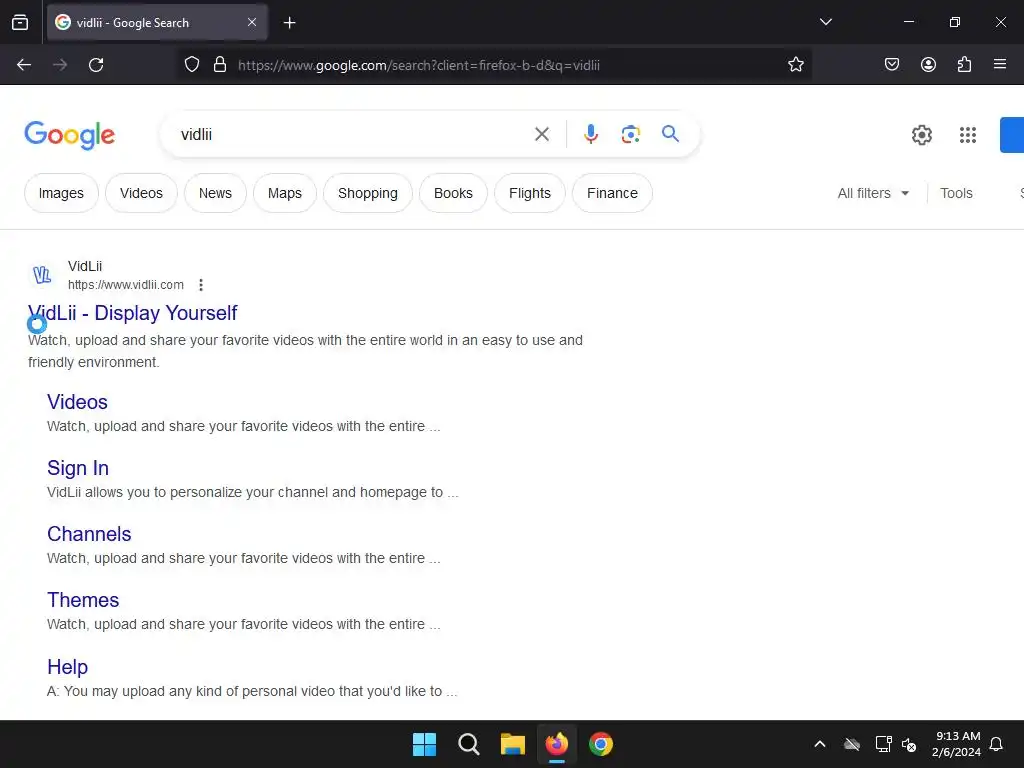Switch to Firefox in taskbar
Viewport: 1024px width, 768px height.
coord(557,744)
